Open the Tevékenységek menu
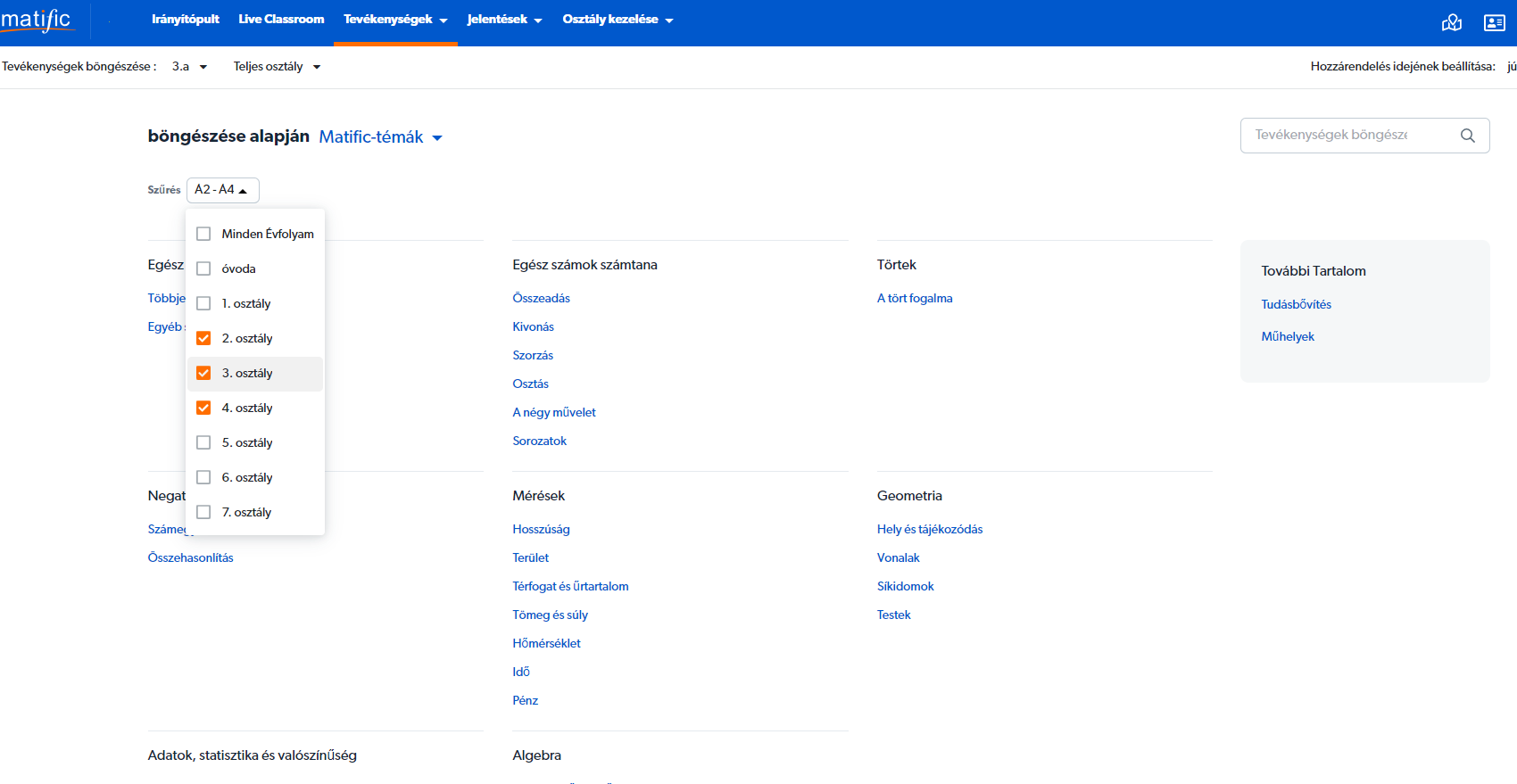This screenshot has width=1517, height=784. click(394, 20)
